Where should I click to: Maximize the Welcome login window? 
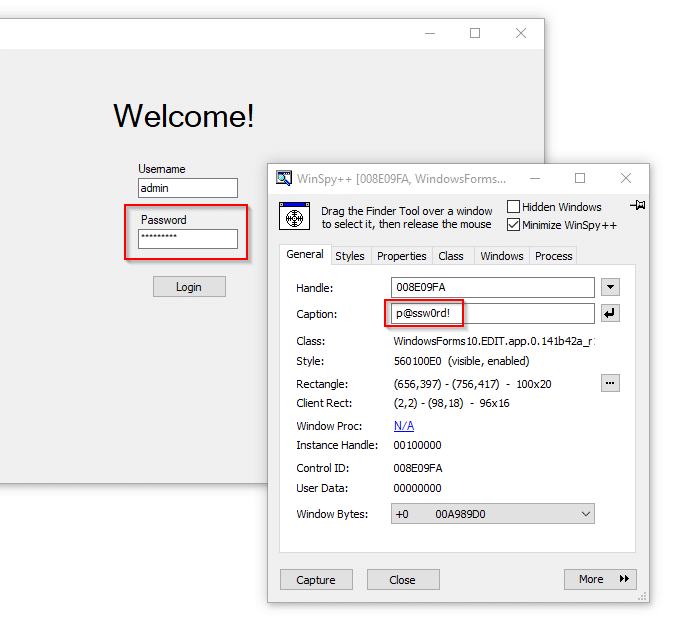click(475, 33)
